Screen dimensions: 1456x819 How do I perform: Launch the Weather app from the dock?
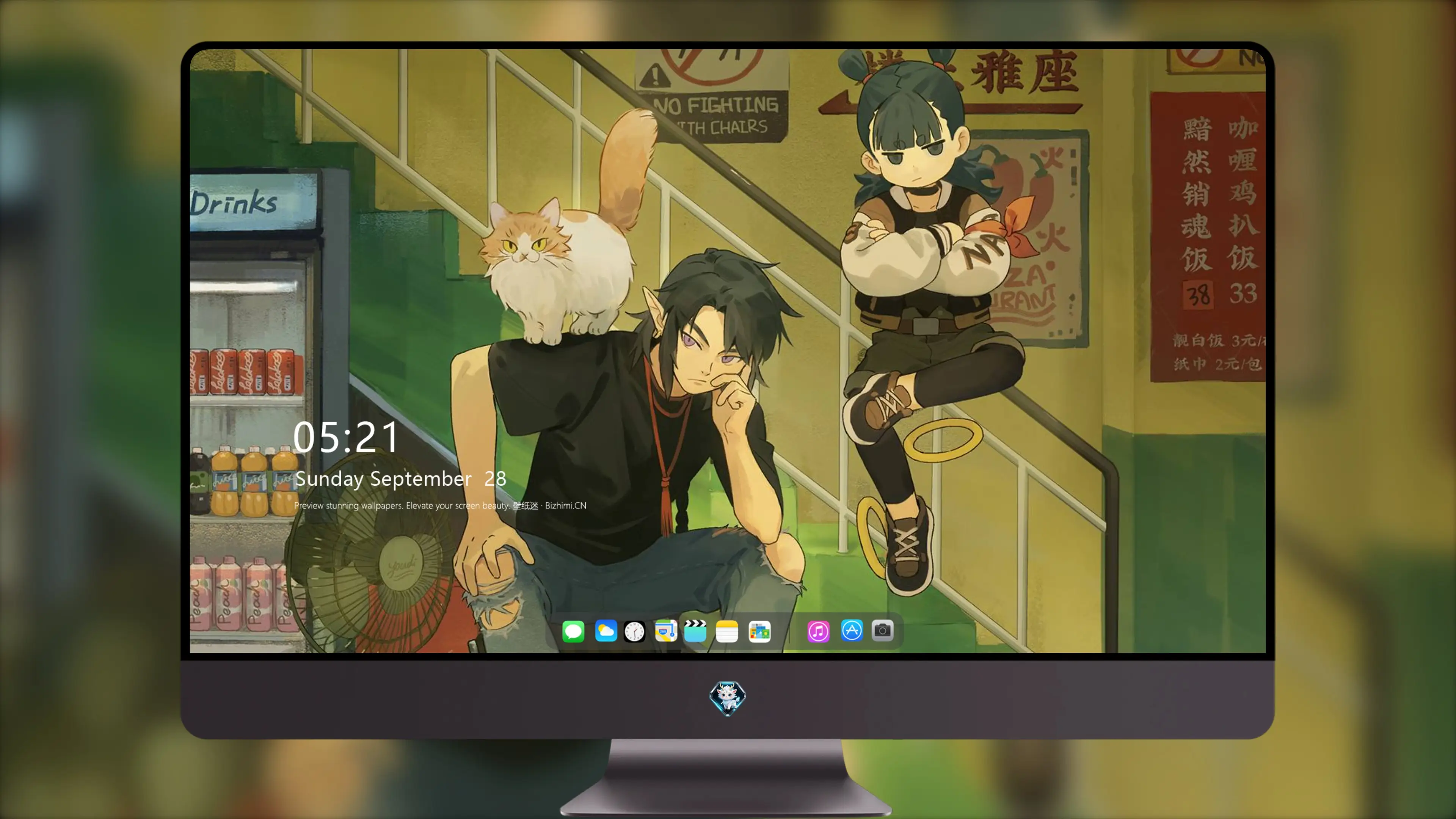(x=606, y=631)
